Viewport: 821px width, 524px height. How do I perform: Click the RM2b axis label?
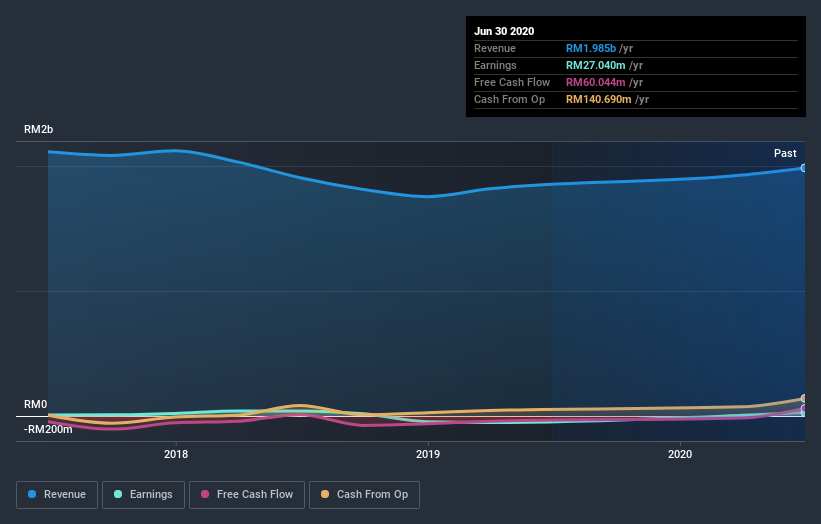(x=38, y=129)
